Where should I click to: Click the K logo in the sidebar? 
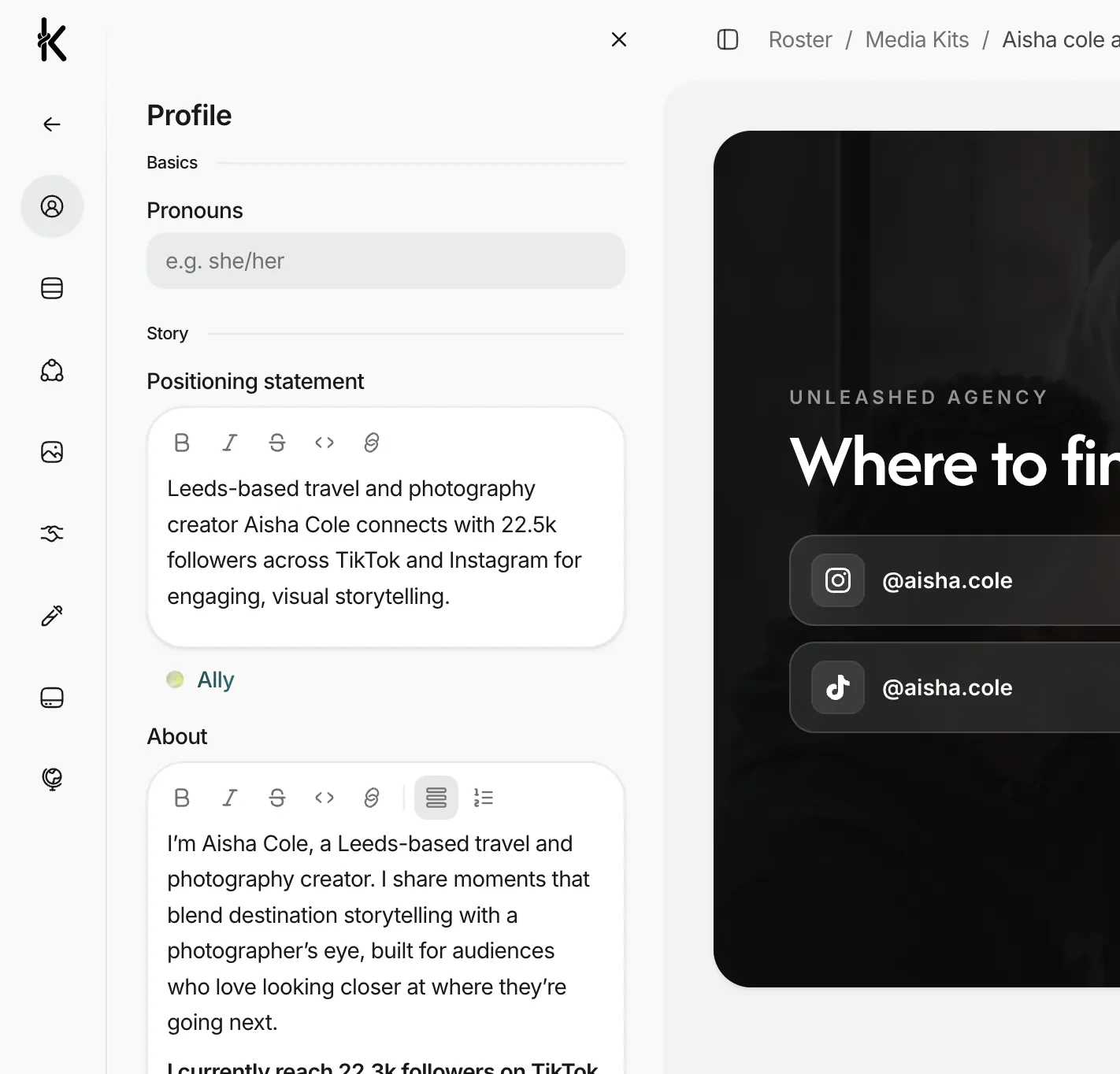click(52, 39)
